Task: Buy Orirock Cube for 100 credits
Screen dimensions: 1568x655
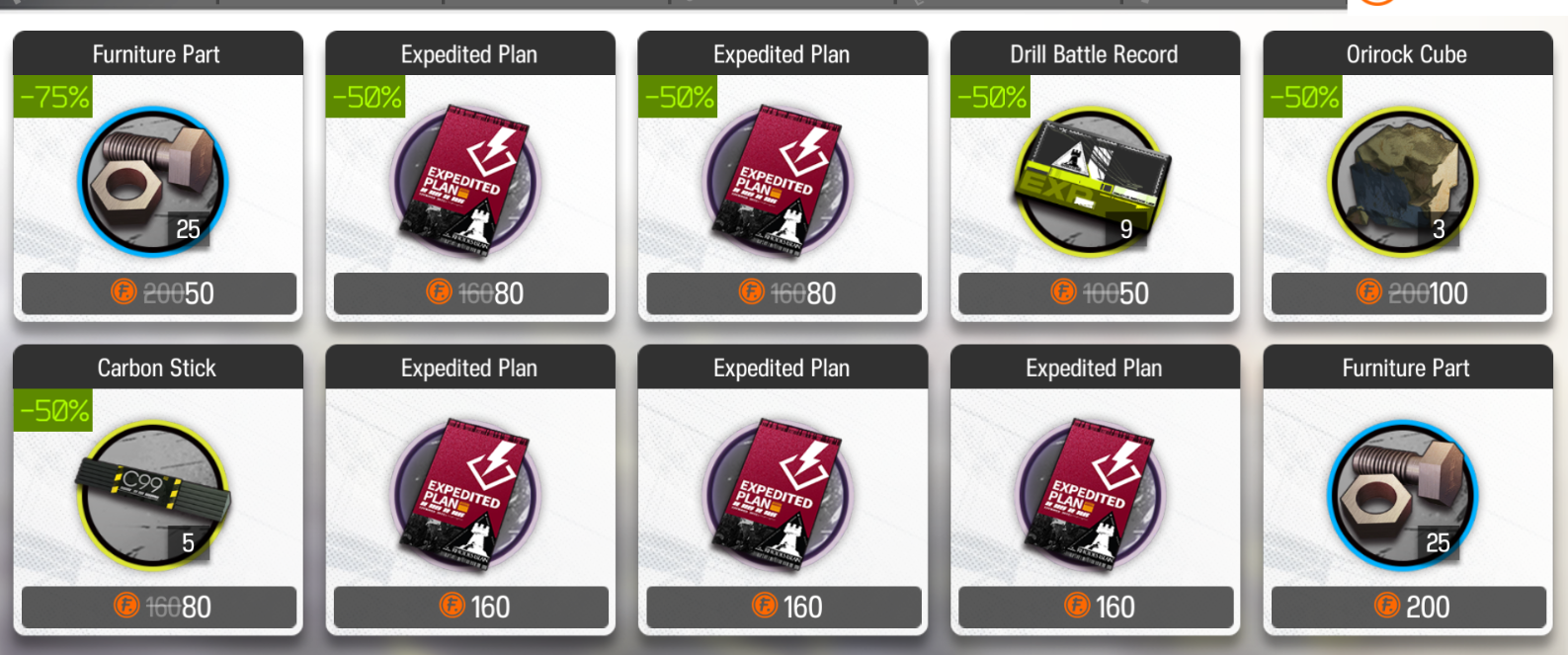Action: [1408, 293]
